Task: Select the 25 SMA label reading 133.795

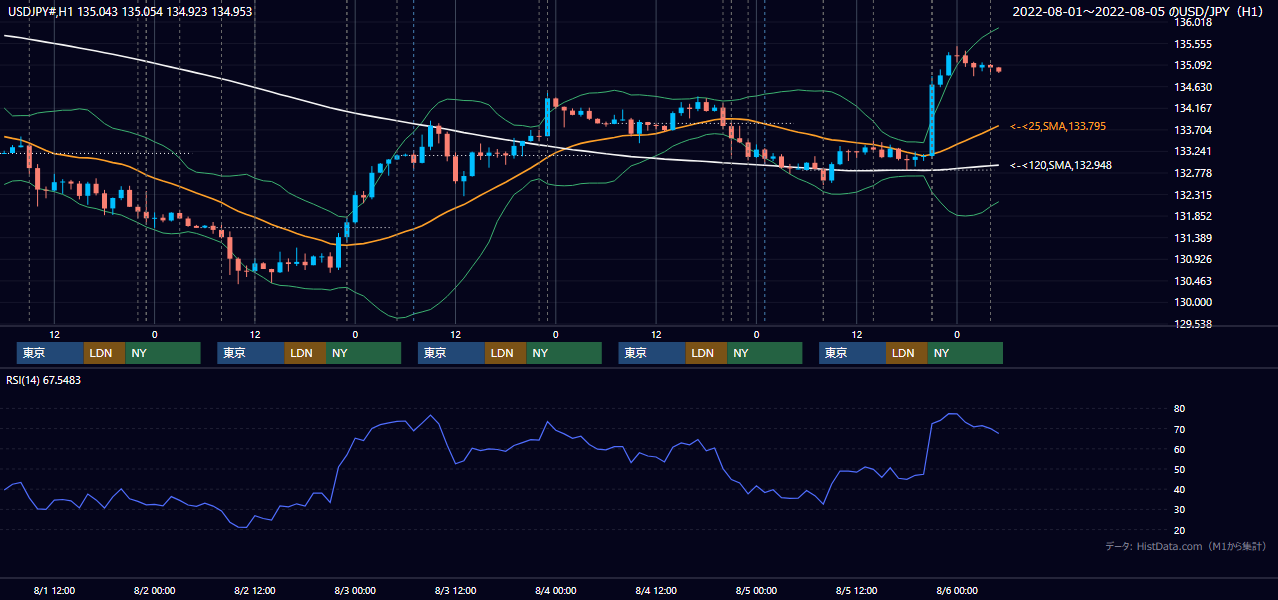Action: [1059, 126]
